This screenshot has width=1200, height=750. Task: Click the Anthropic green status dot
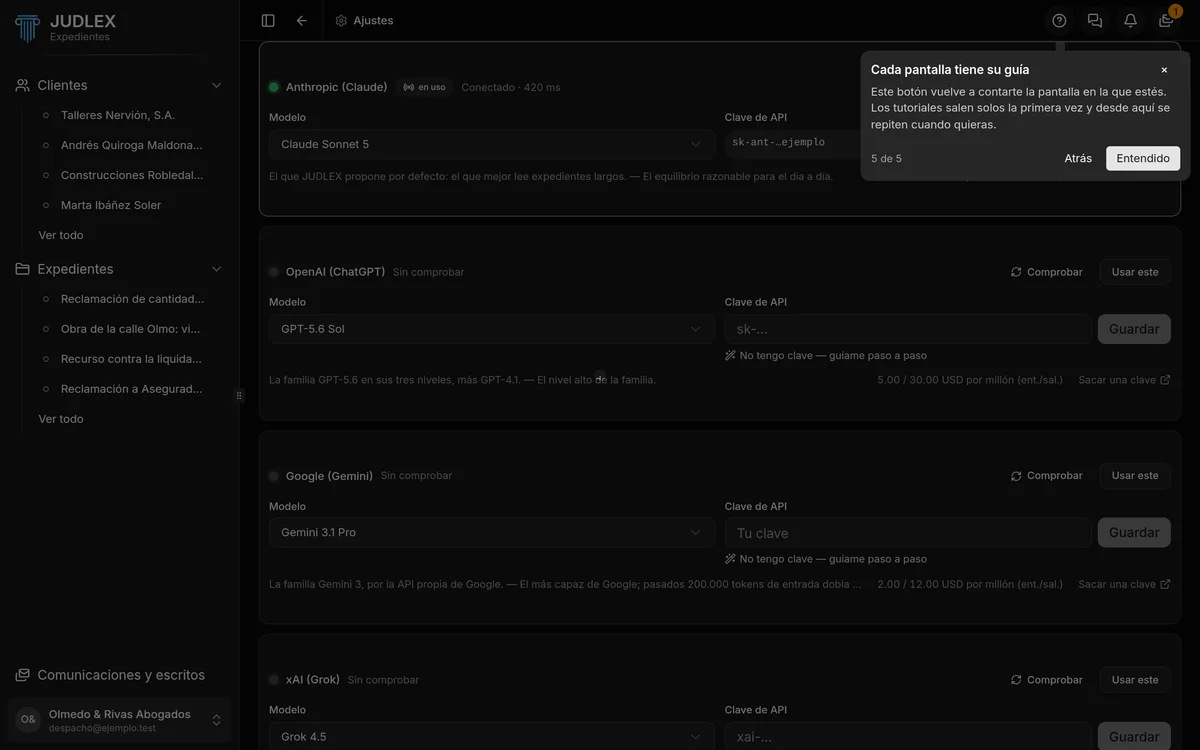click(x=274, y=87)
